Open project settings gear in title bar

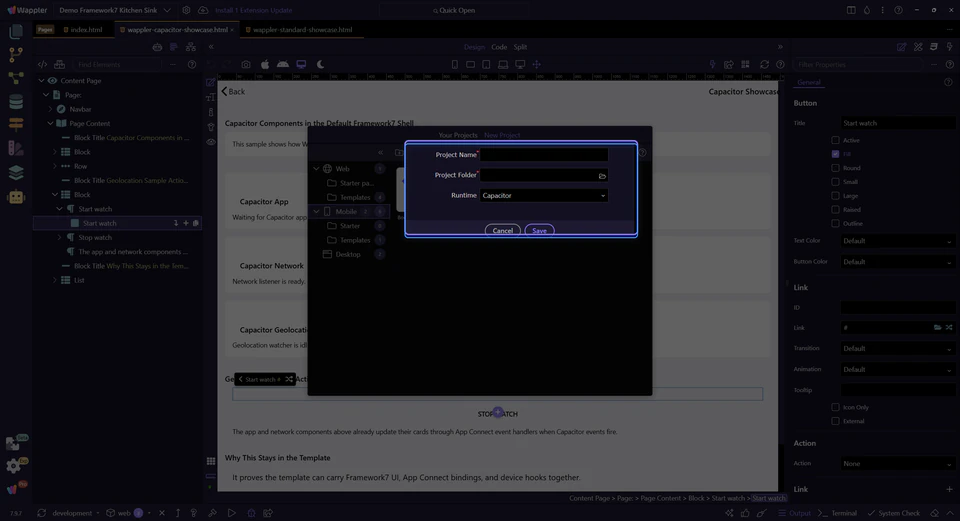pyautogui.click(x=186, y=10)
